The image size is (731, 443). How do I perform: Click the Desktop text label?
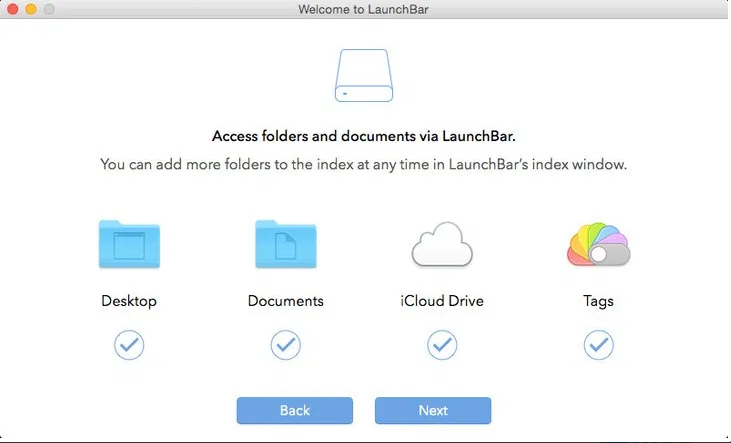click(x=129, y=300)
